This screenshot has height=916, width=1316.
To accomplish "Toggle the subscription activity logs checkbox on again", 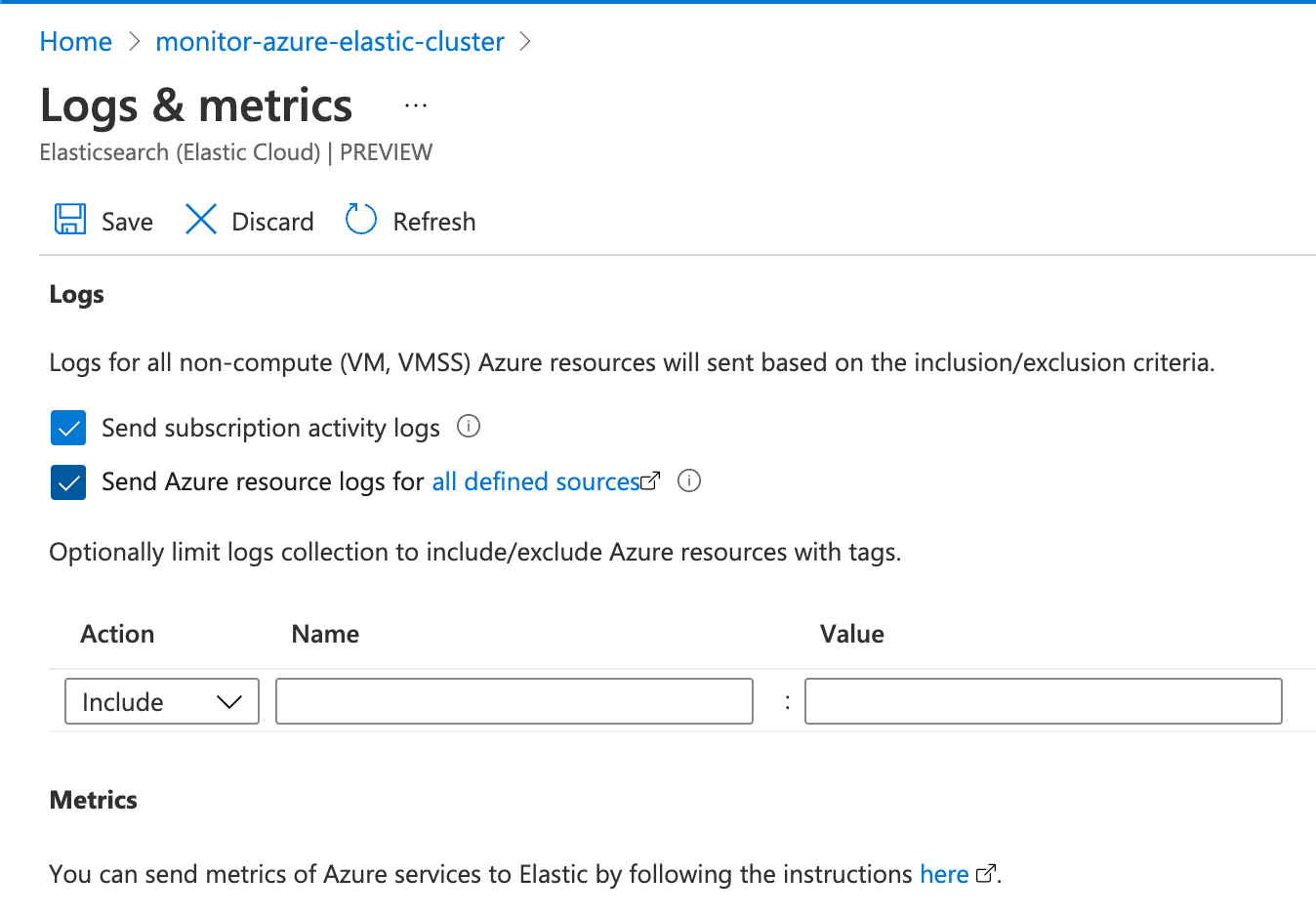I will point(67,427).
